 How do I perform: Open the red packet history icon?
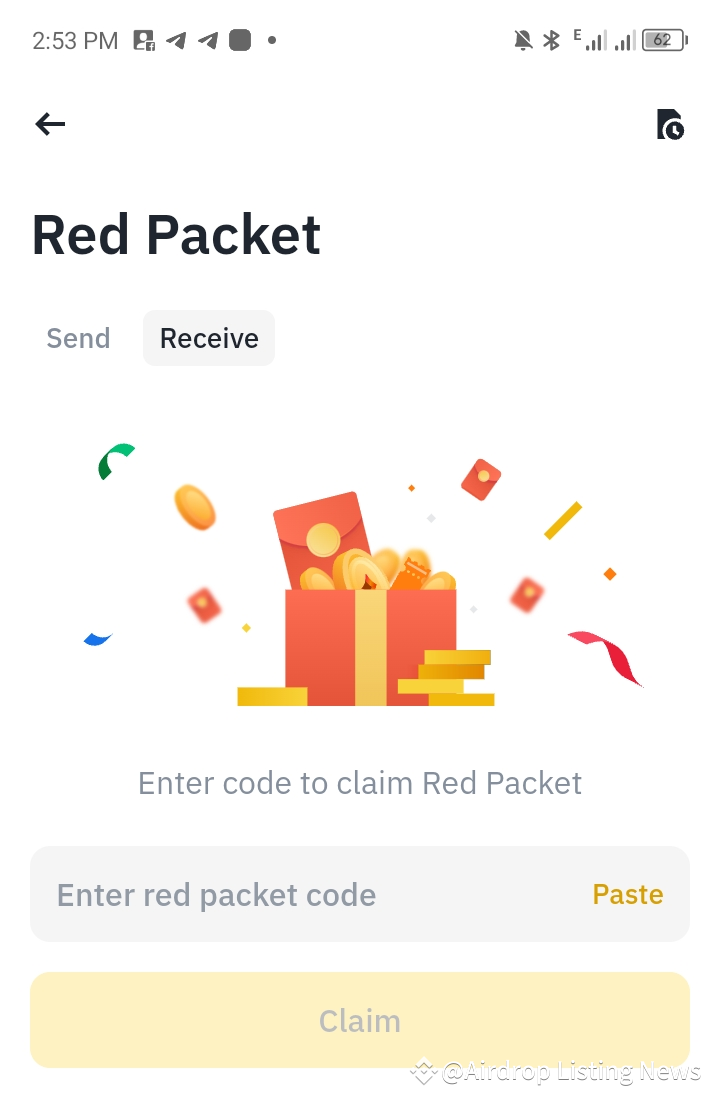click(670, 124)
